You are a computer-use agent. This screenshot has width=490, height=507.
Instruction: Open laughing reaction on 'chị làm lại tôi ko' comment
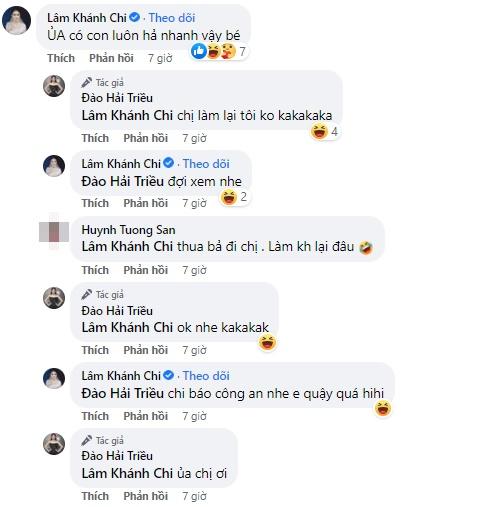[x=325, y=131]
